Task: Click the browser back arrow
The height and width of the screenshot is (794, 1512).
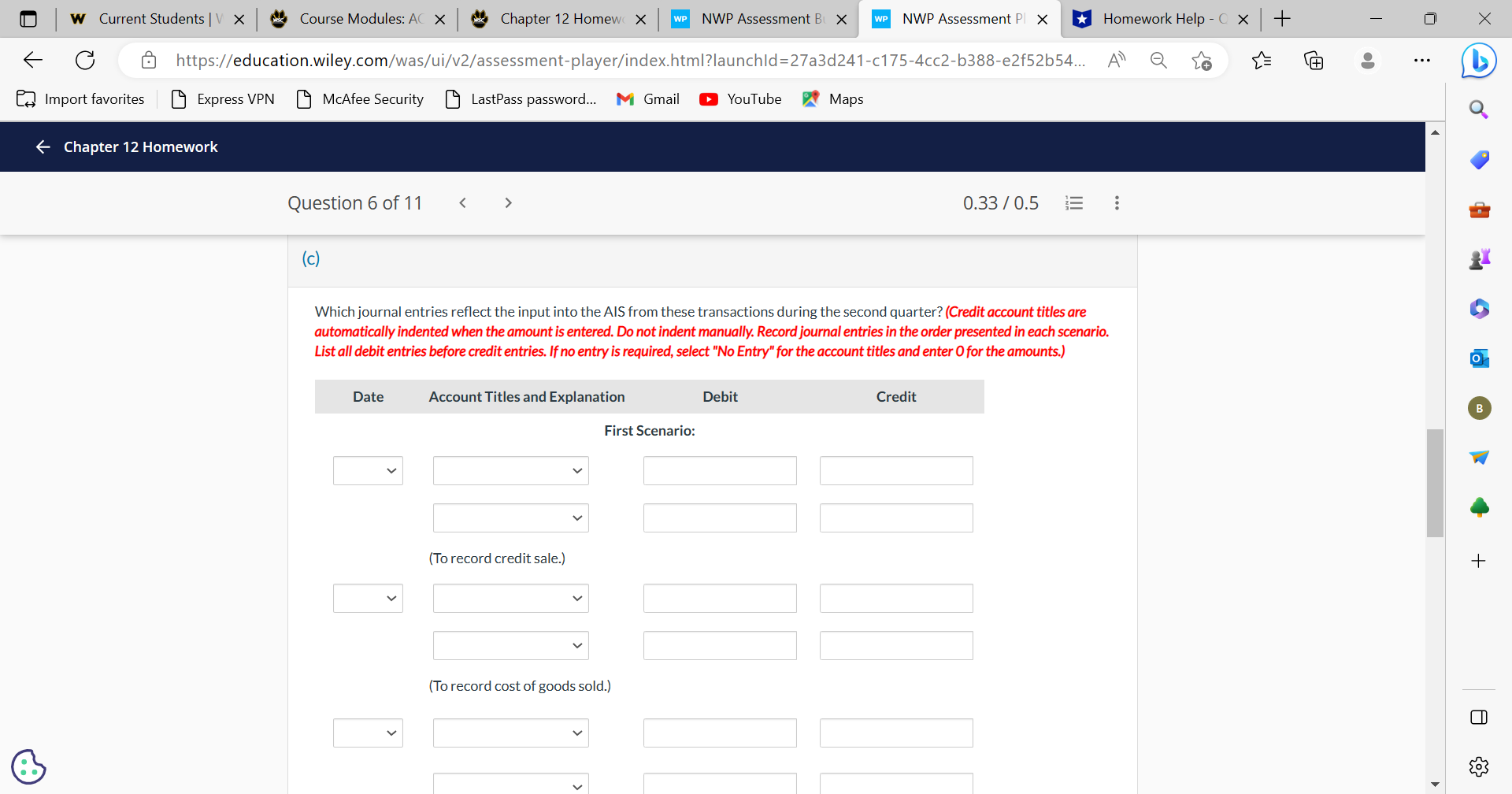Action: (x=33, y=60)
